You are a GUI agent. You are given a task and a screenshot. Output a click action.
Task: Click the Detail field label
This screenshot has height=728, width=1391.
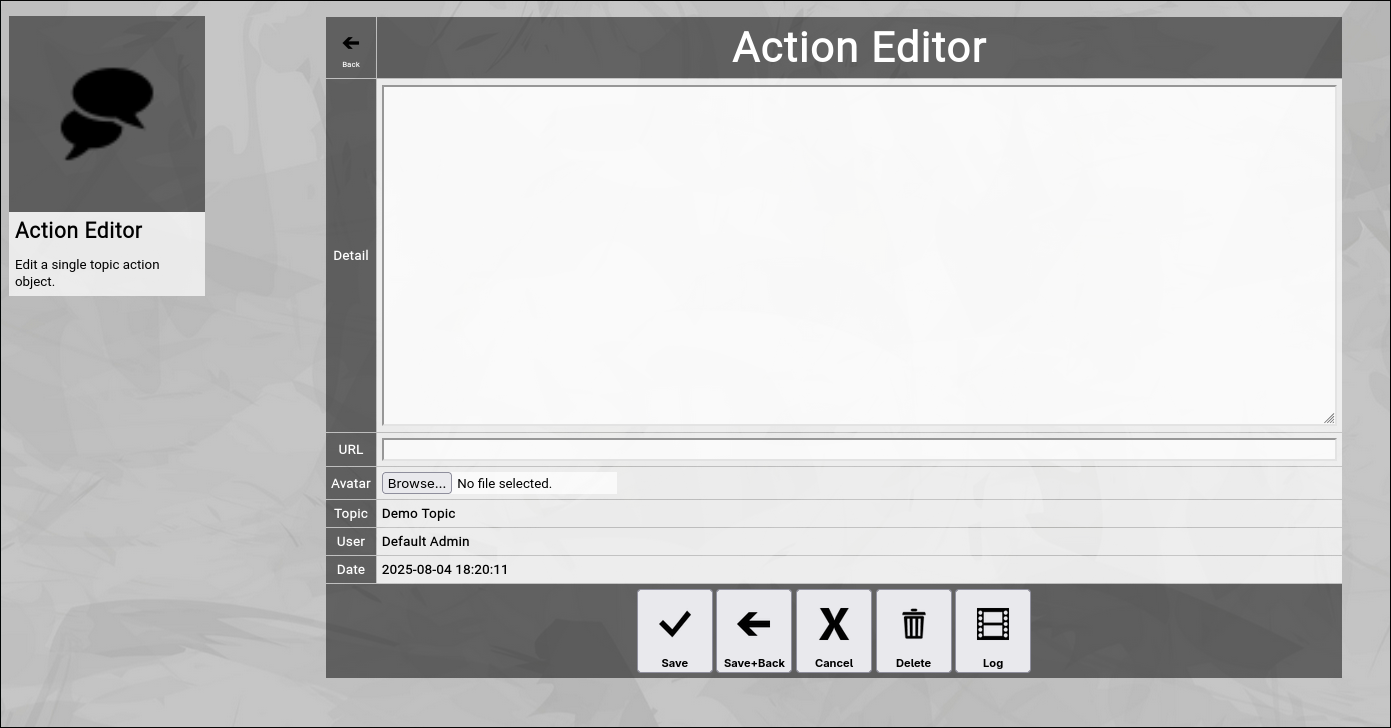coord(351,255)
